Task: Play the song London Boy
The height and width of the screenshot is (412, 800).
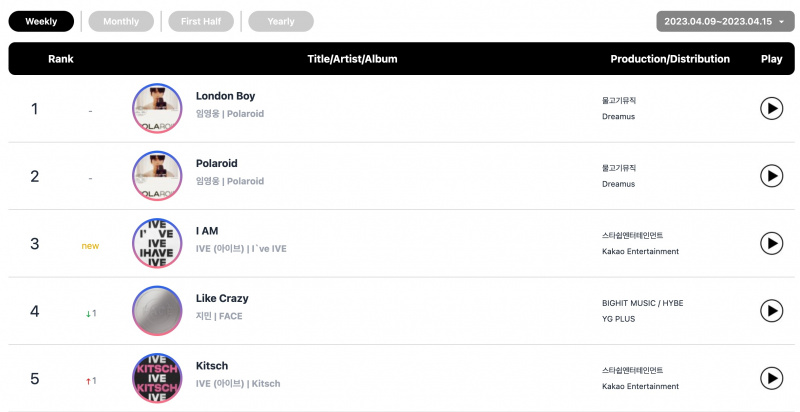Action: click(771, 109)
